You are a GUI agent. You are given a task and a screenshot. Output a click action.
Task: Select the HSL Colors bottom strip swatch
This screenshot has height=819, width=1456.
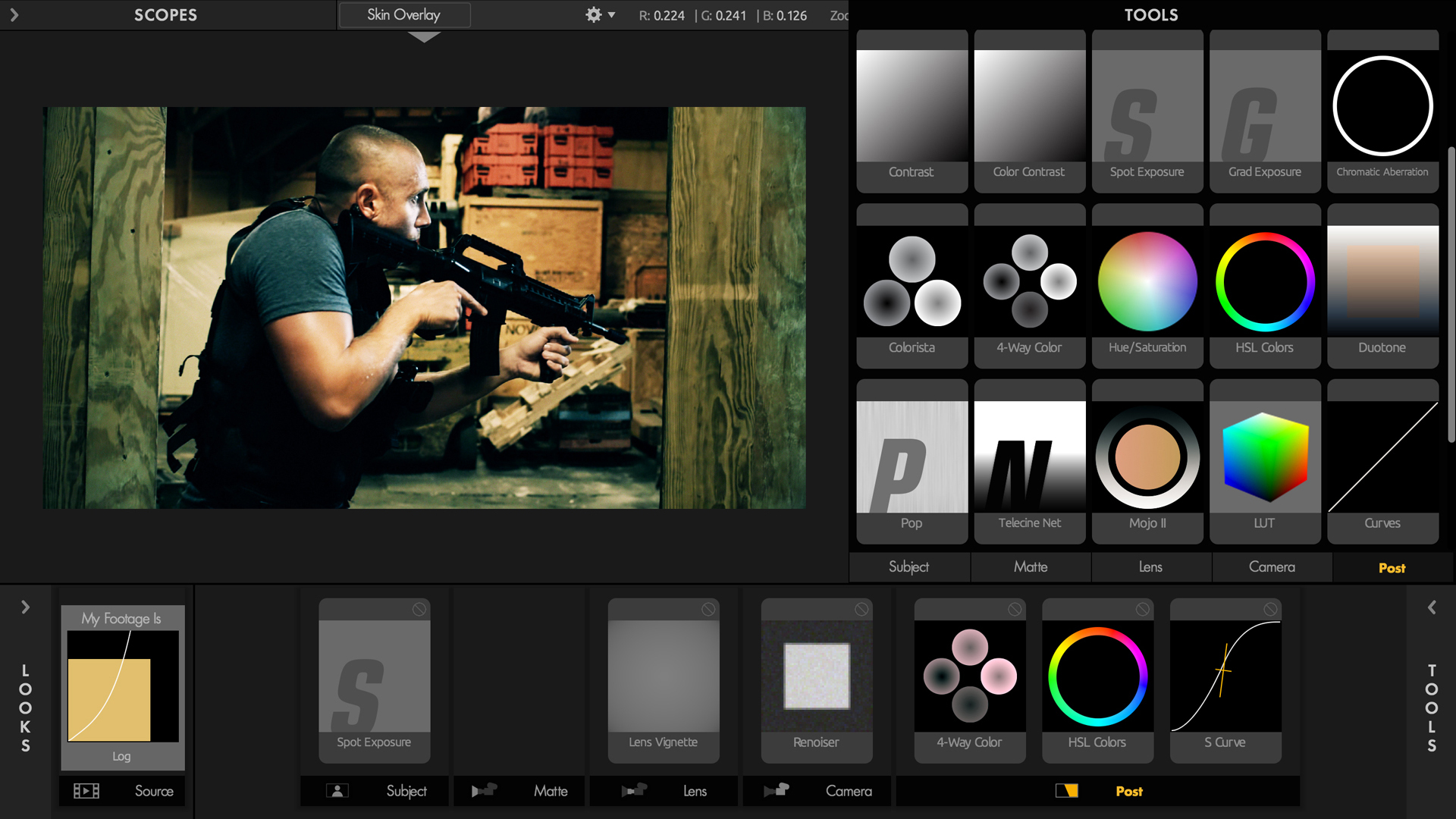1097,675
